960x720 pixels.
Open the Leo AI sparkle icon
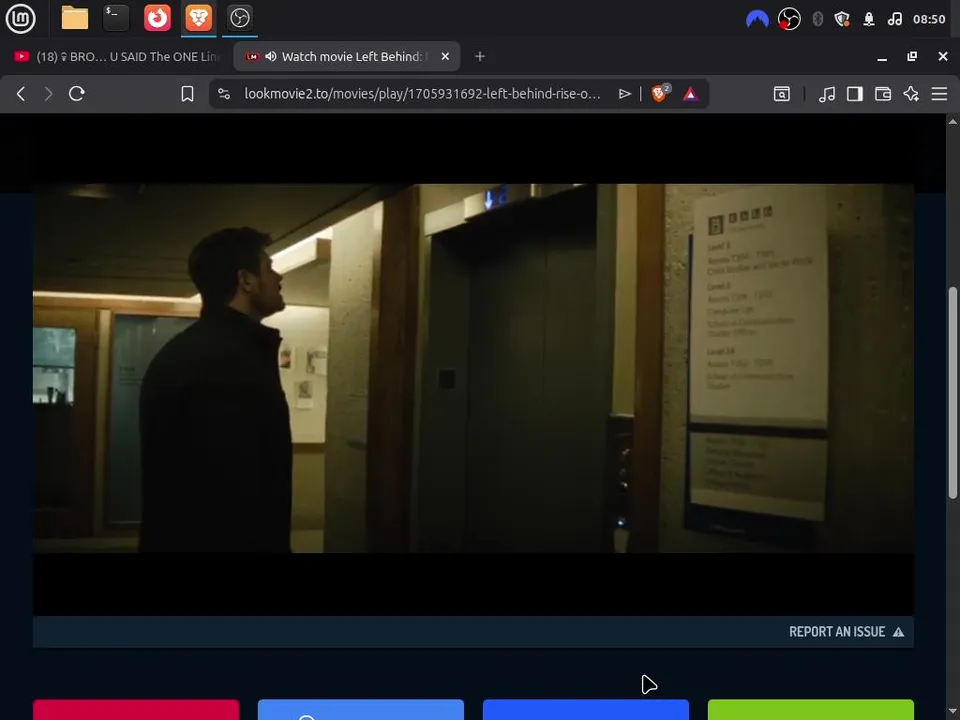[911, 94]
